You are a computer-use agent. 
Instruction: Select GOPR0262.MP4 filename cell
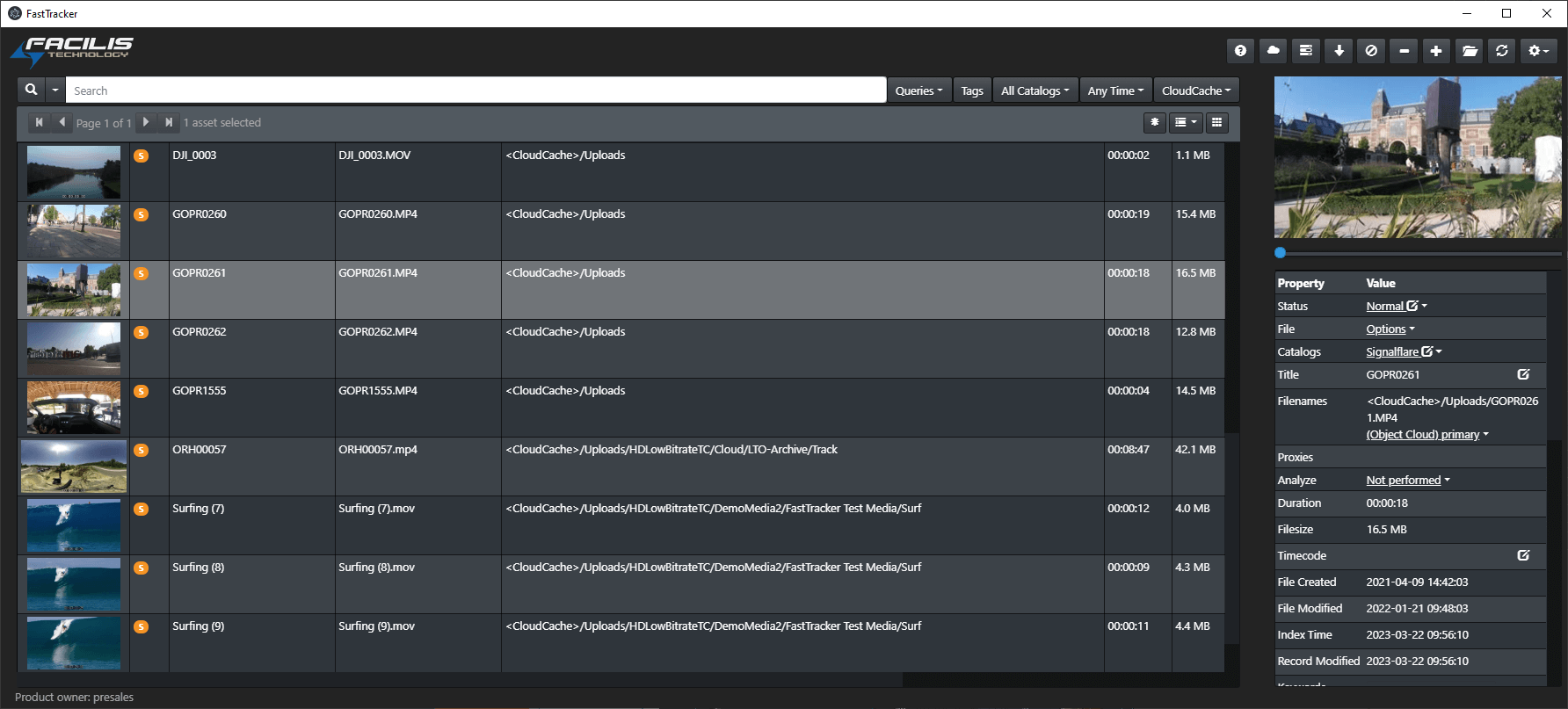(418, 349)
